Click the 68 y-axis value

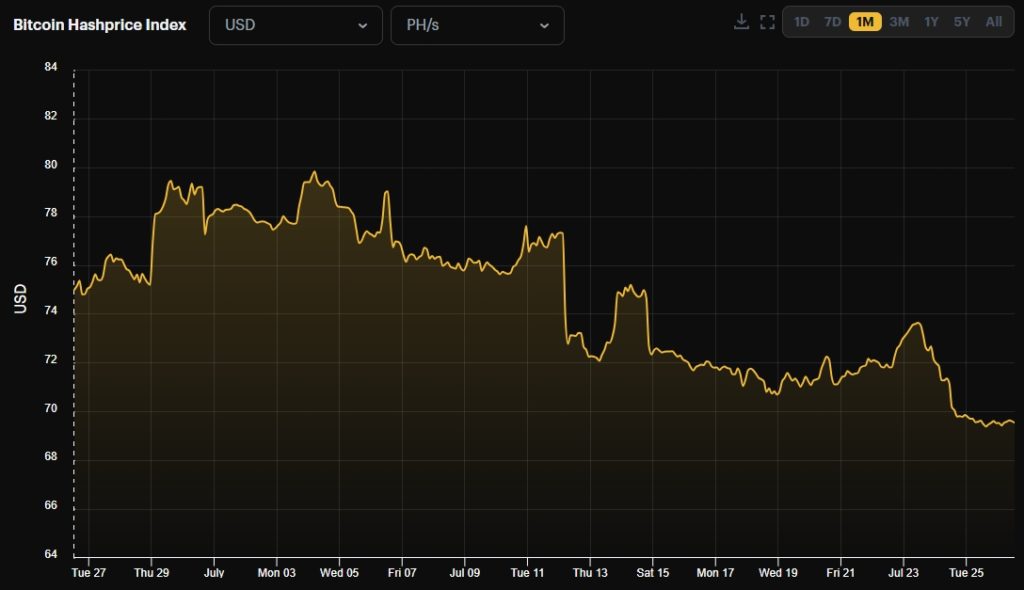tap(51, 457)
